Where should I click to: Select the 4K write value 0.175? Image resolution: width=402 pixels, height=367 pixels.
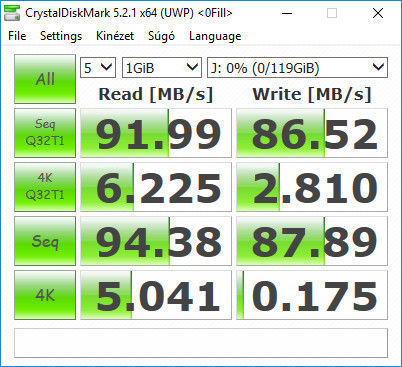tap(312, 295)
